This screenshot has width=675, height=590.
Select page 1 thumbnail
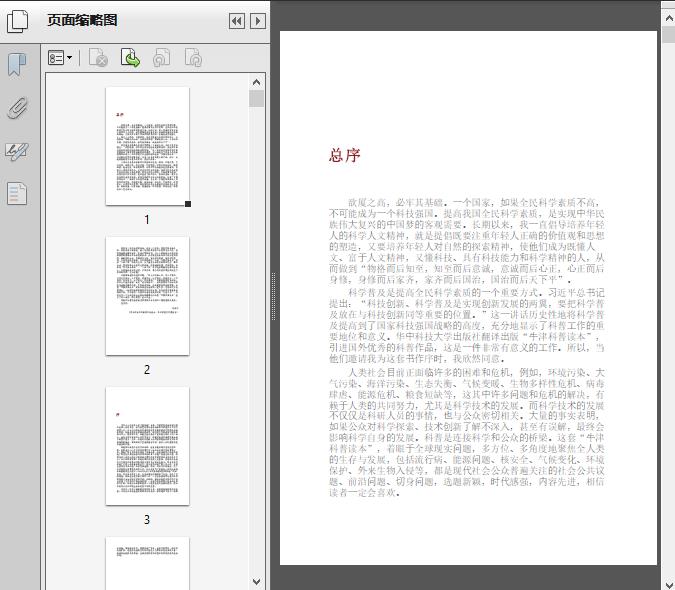point(147,146)
